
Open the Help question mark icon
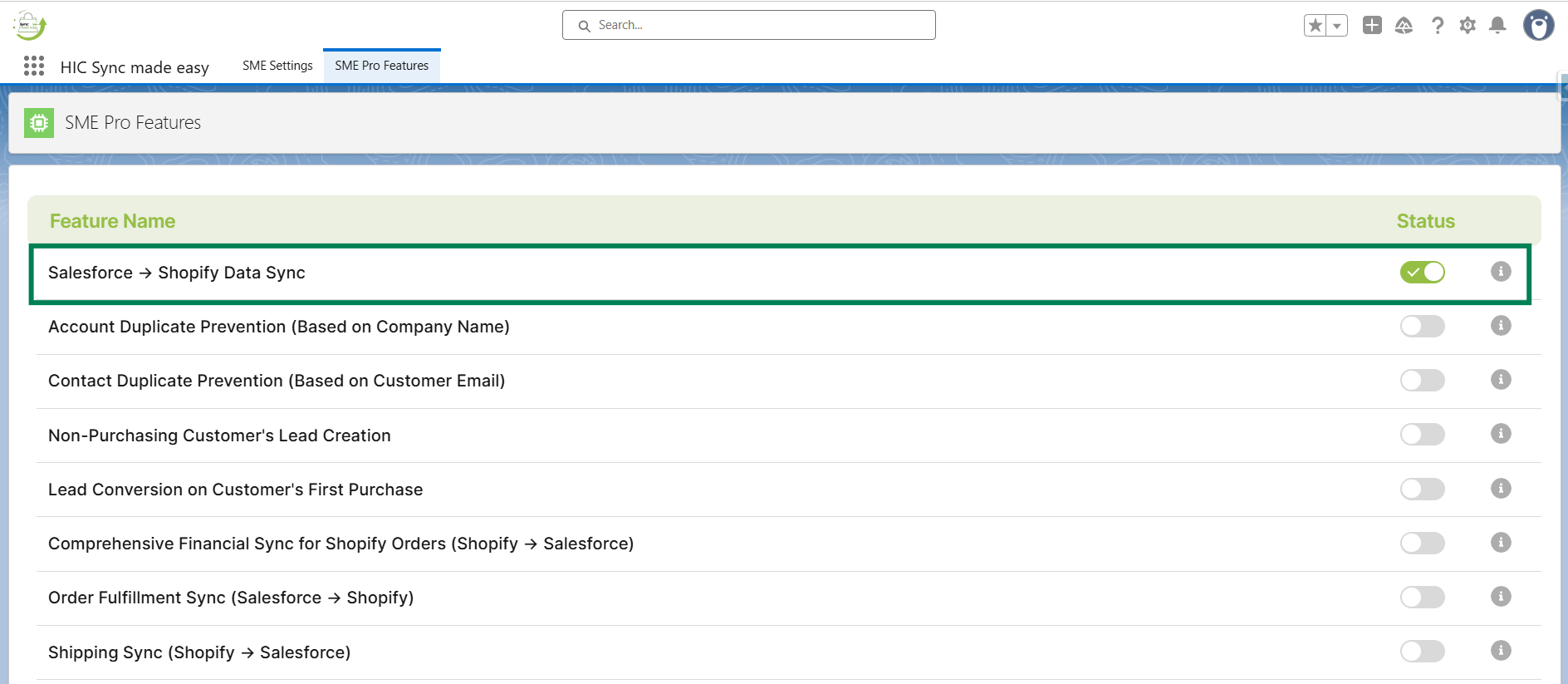click(x=1438, y=26)
